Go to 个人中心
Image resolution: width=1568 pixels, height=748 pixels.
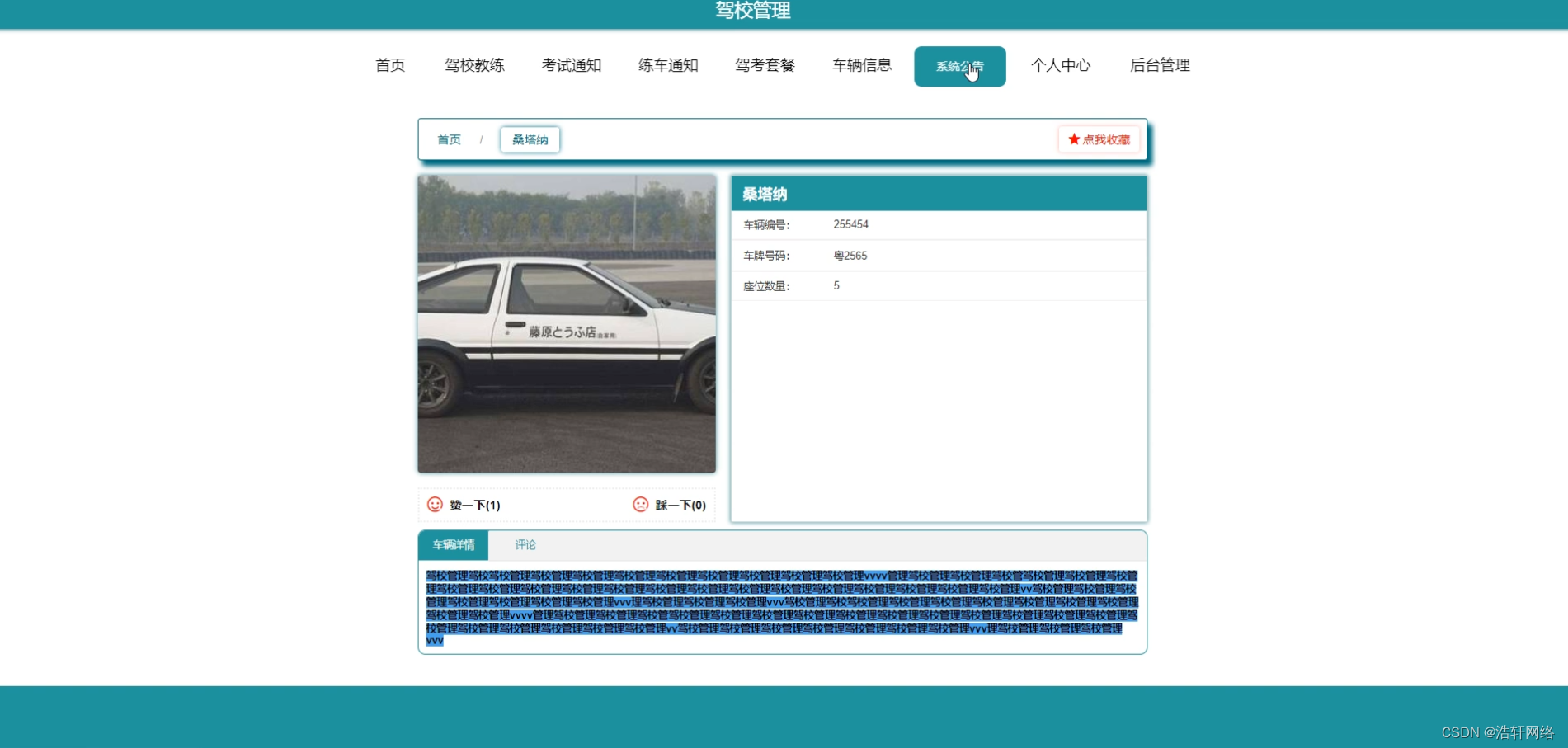(1062, 65)
